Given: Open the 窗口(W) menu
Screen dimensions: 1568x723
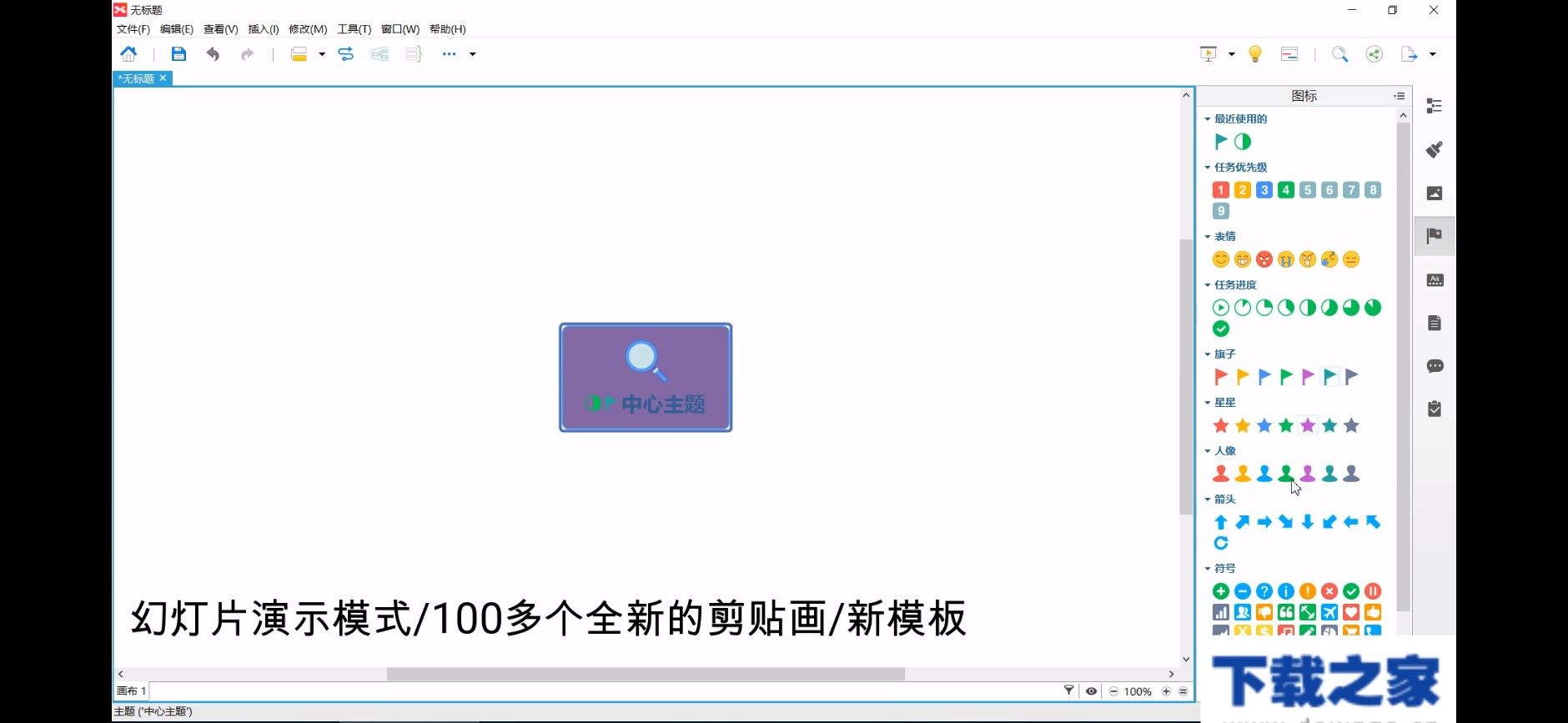Looking at the screenshot, I should [x=400, y=29].
